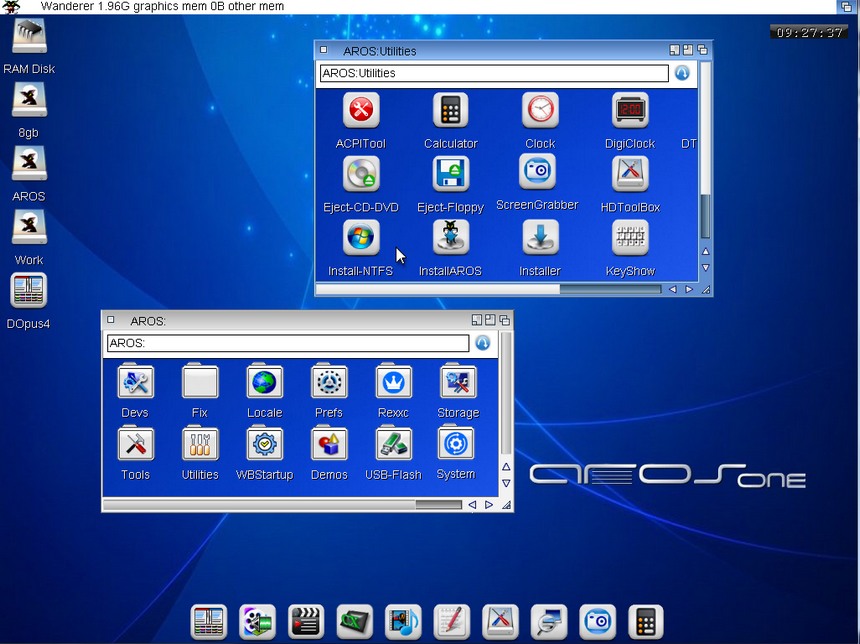The height and width of the screenshot is (644, 860).
Task: Click the Install-NTFS icon
Action: 360,238
